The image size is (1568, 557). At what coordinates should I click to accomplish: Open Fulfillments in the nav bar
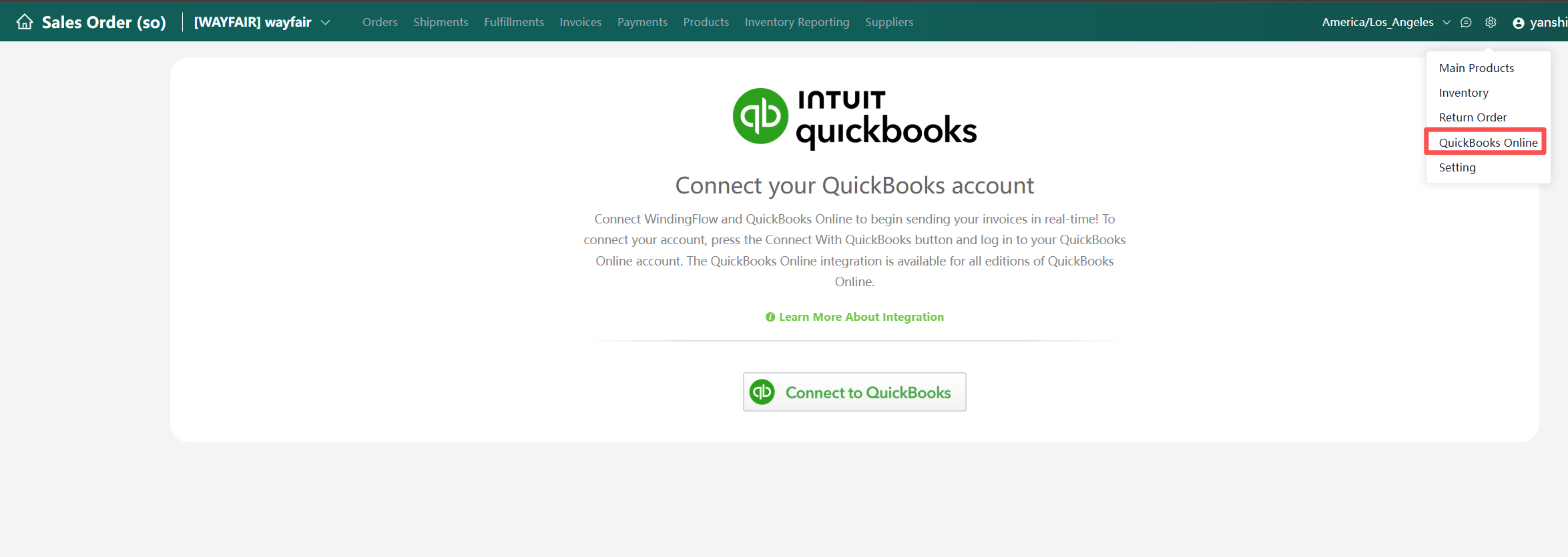[x=514, y=22]
